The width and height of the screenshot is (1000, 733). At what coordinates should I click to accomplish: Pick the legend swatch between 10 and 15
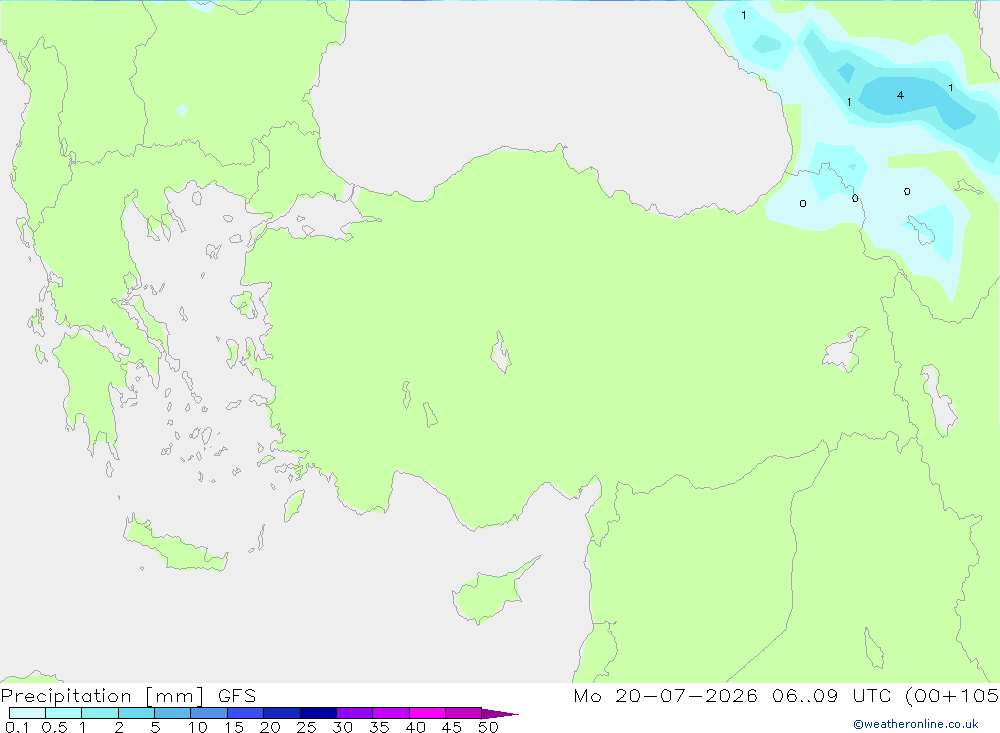209,713
